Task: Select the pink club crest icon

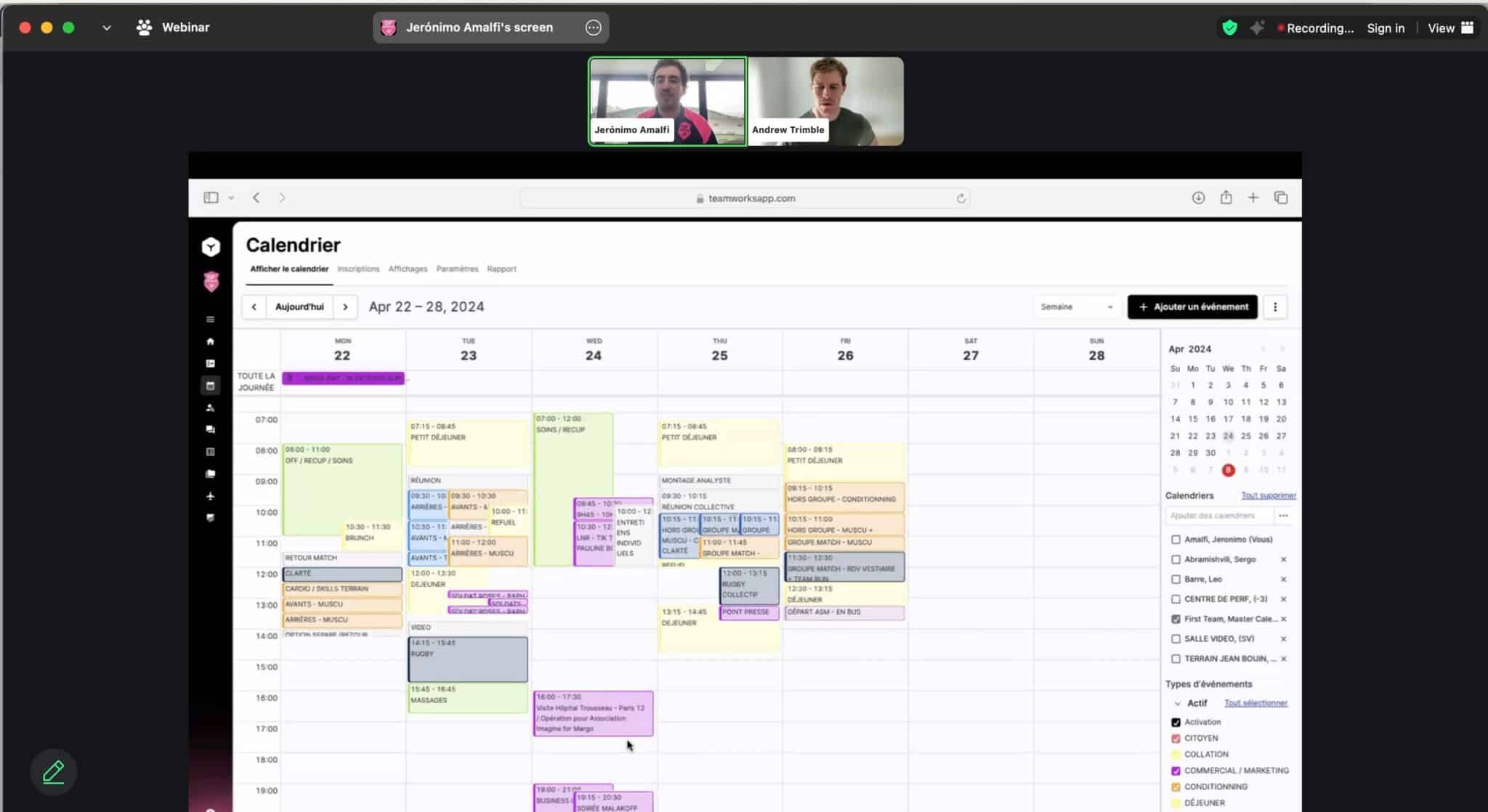Action: coord(210,281)
